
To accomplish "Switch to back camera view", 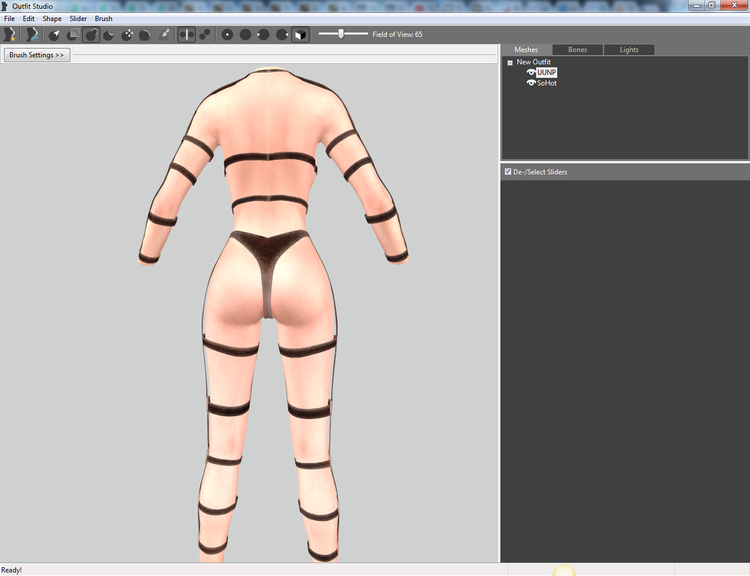I will pyautogui.click(x=245, y=34).
